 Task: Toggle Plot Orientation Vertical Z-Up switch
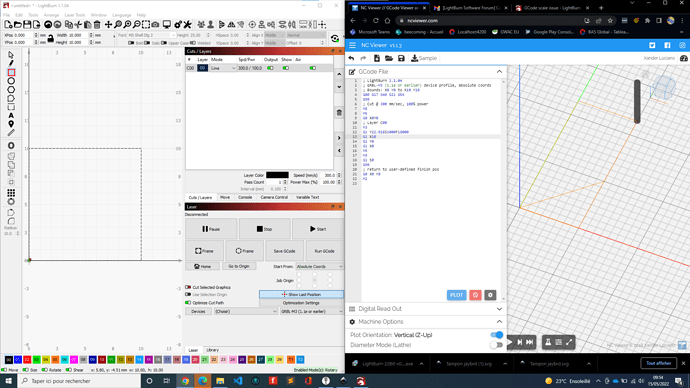[496, 335]
